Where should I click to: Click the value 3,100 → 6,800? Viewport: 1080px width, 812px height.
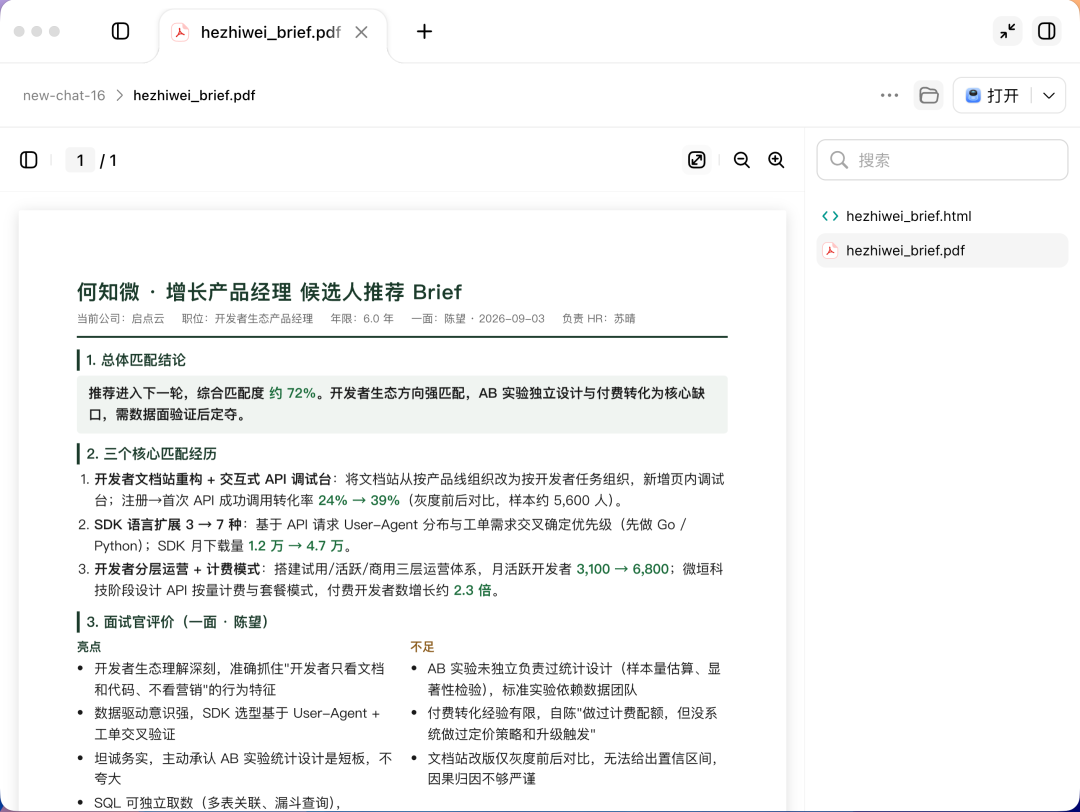pyautogui.click(x=623, y=569)
